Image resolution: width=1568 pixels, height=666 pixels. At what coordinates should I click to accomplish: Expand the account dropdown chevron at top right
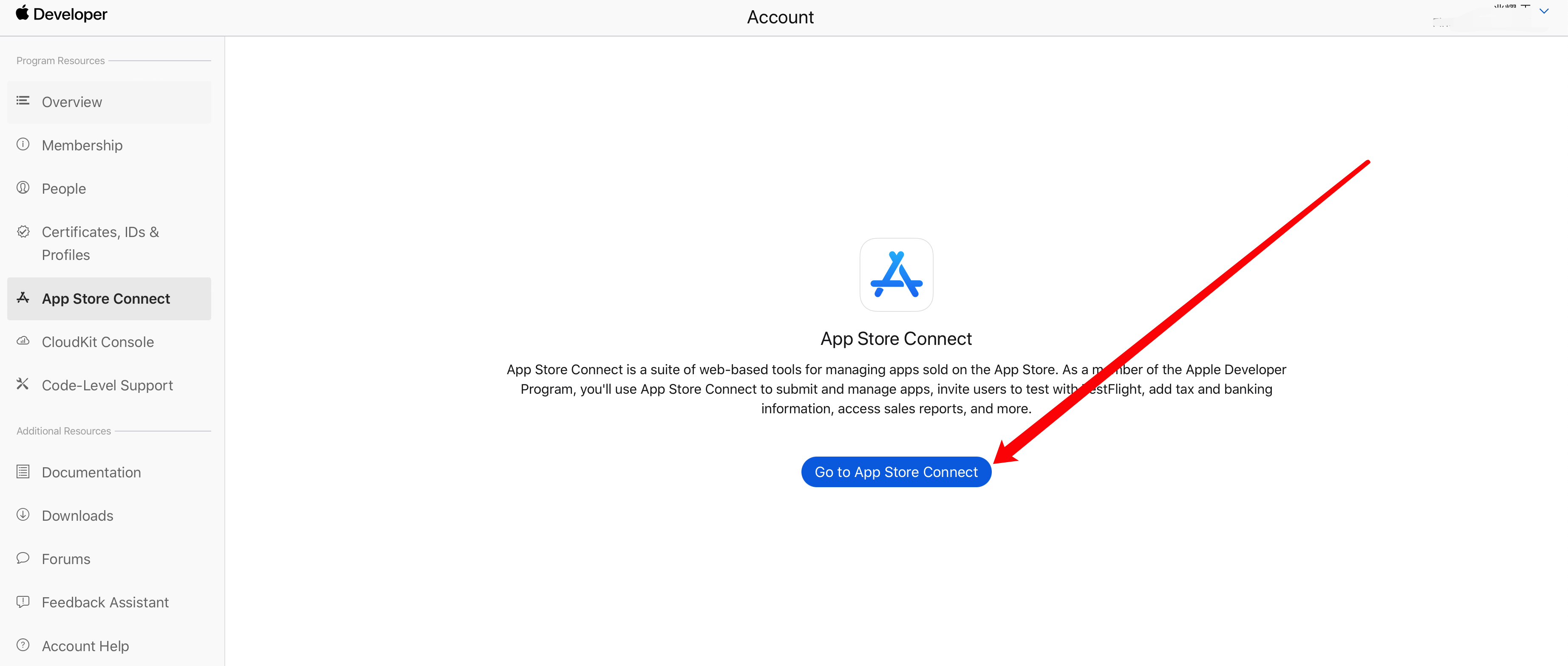click(1544, 10)
